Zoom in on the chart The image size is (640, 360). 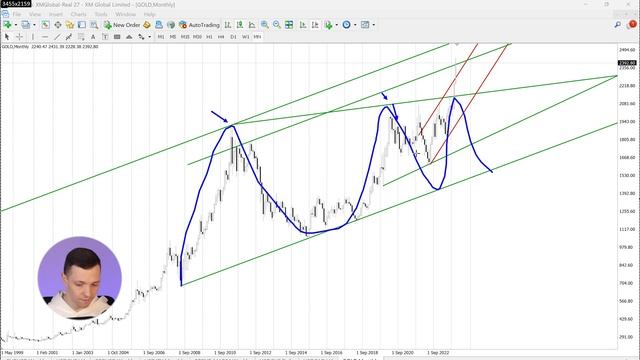pyautogui.click(x=264, y=25)
